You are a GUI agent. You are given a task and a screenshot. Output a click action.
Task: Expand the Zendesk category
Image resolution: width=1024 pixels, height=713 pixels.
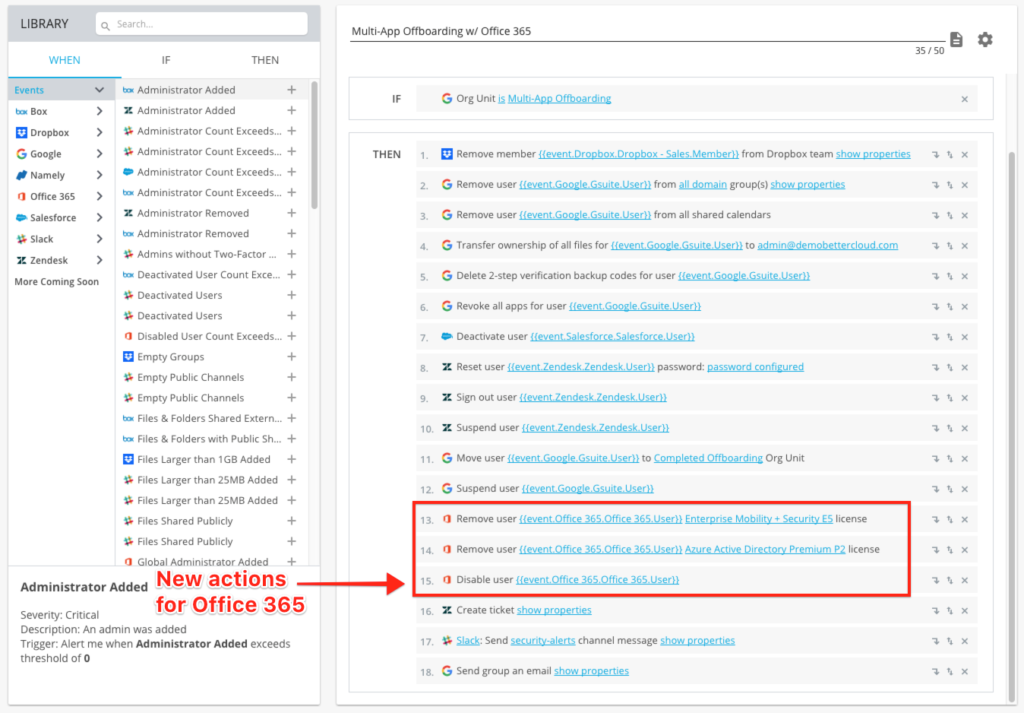pyautogui.click(x=99, y=260)
